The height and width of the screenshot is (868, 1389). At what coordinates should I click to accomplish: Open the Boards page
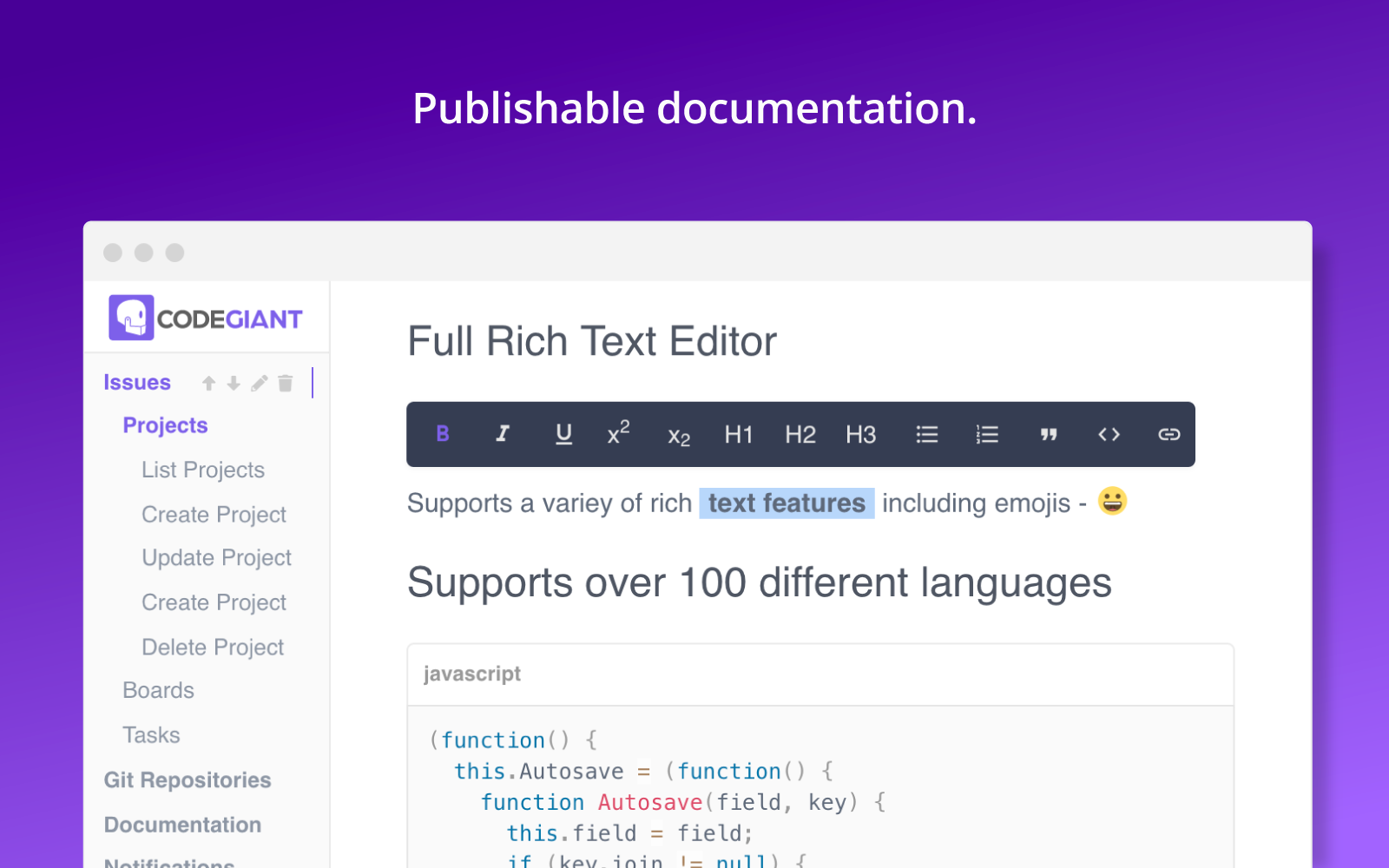click(x=158, y=690)
